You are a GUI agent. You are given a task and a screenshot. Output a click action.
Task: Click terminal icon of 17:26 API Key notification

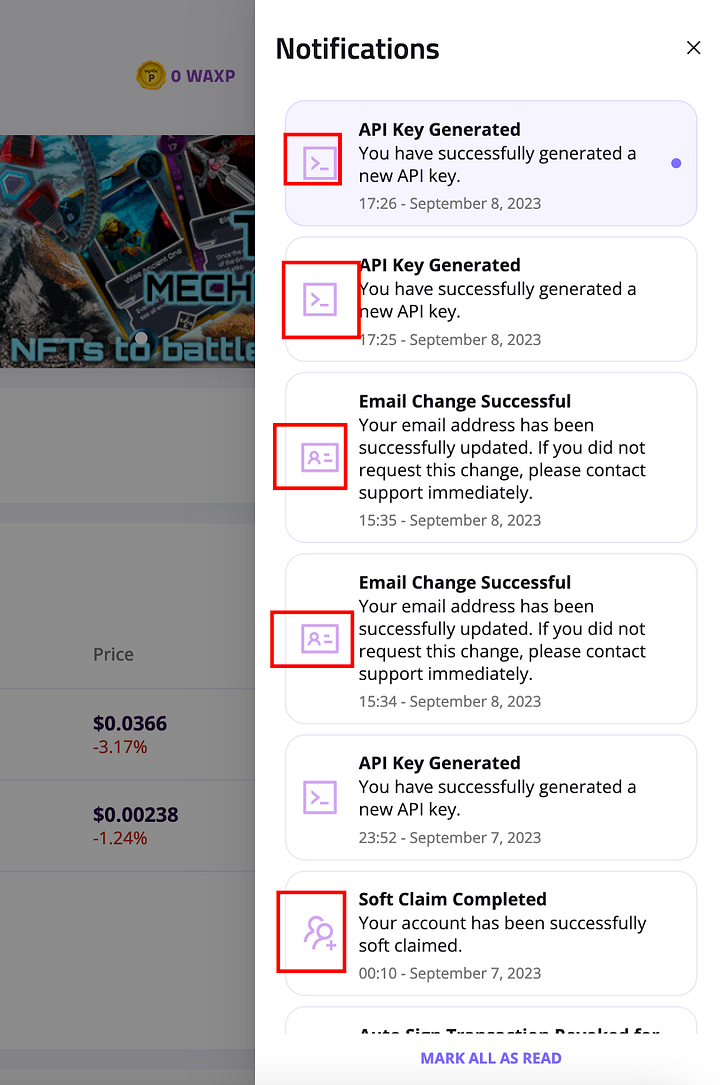point(320,163)
